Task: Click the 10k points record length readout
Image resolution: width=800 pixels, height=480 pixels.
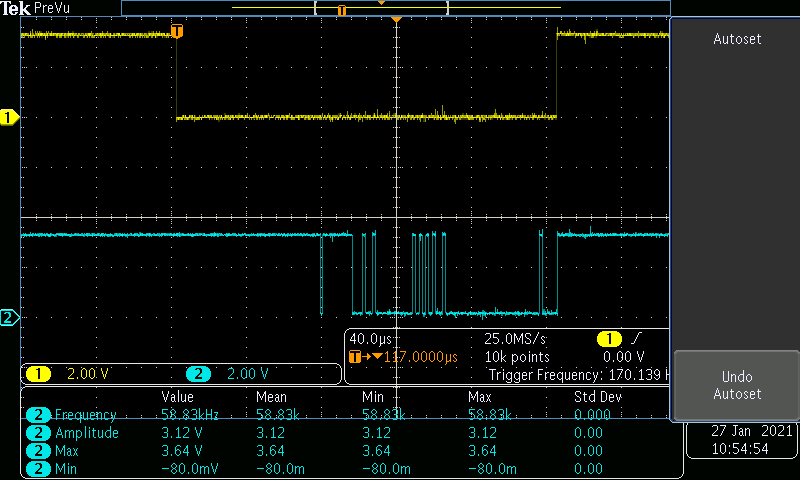Action: pos(517,357)
